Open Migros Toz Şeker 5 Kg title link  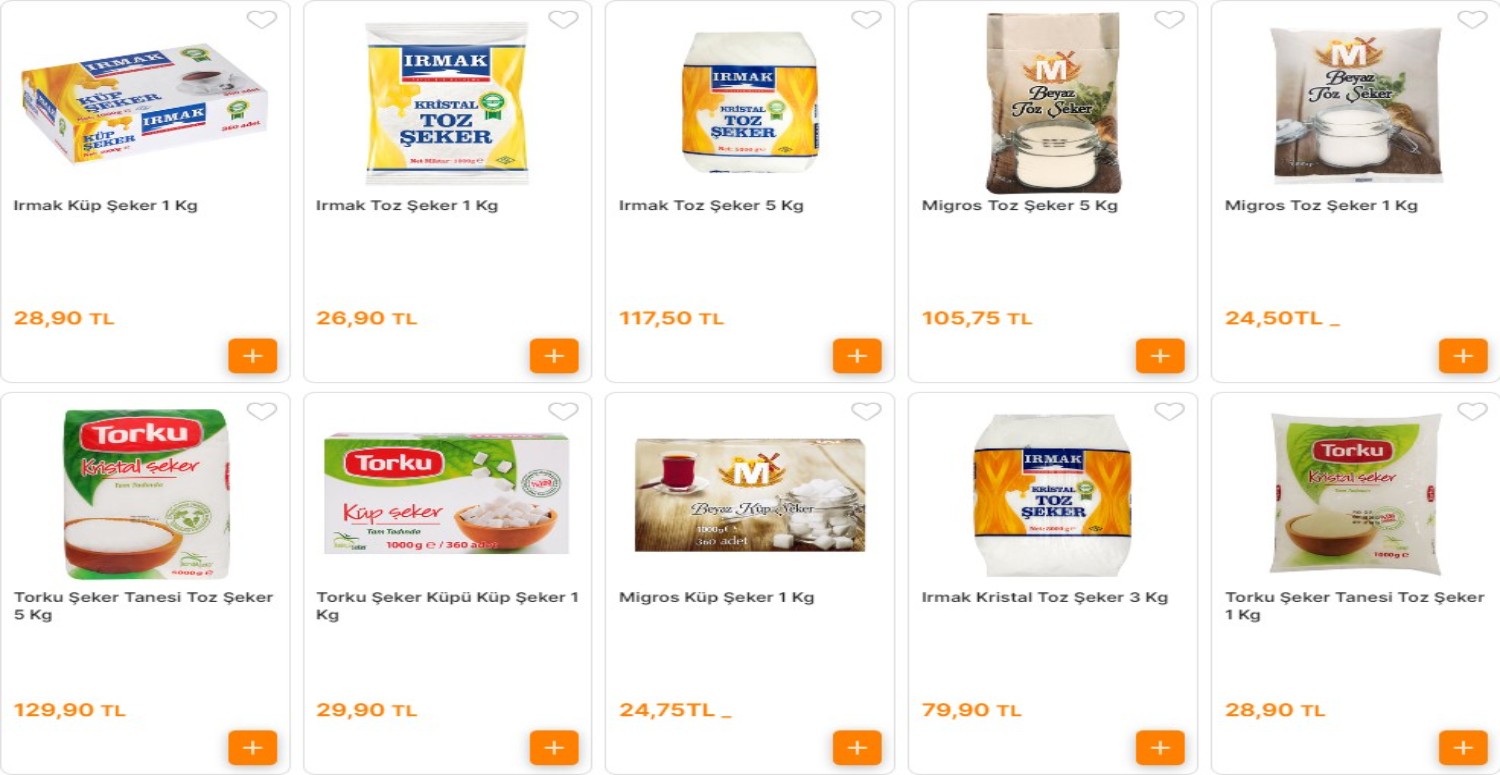(1019, 206)
